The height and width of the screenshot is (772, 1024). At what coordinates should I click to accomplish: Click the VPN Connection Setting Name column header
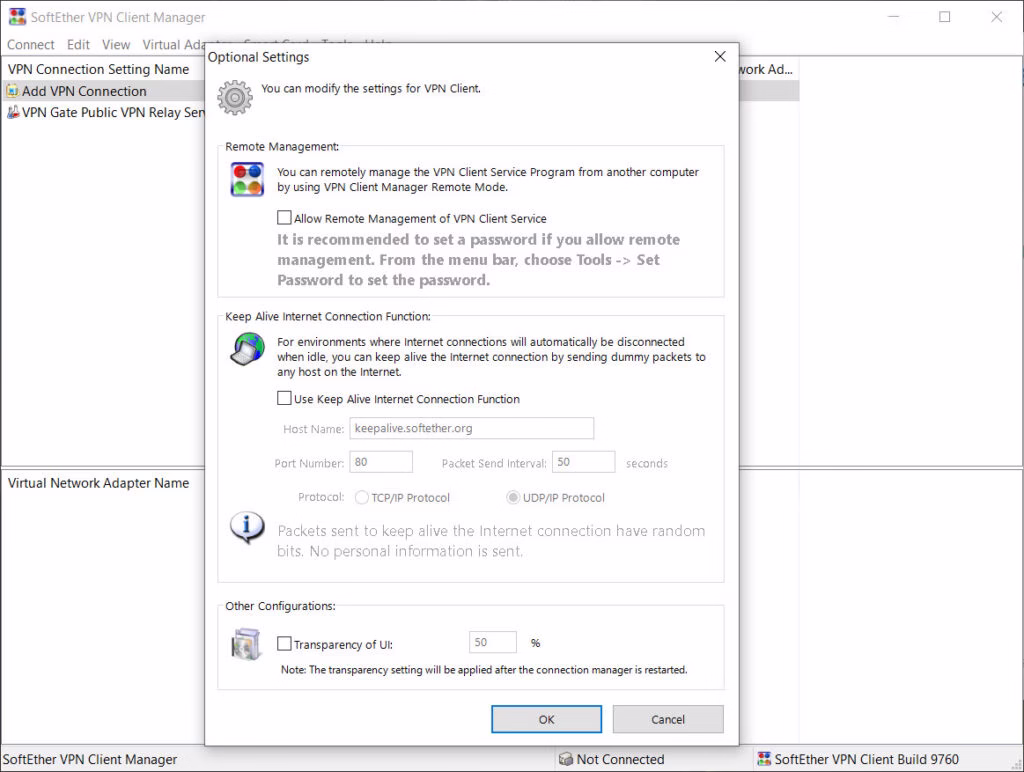(99, 69)
